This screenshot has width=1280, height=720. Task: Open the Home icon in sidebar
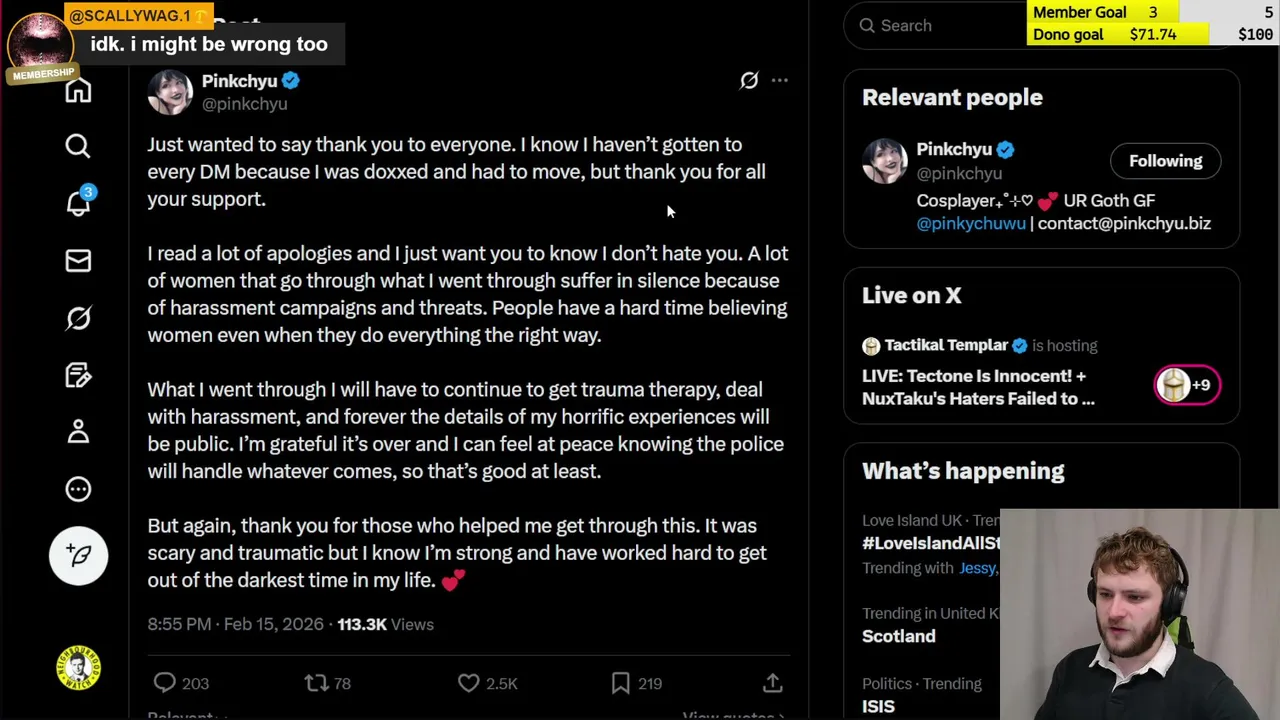click(x=78, y=91)
